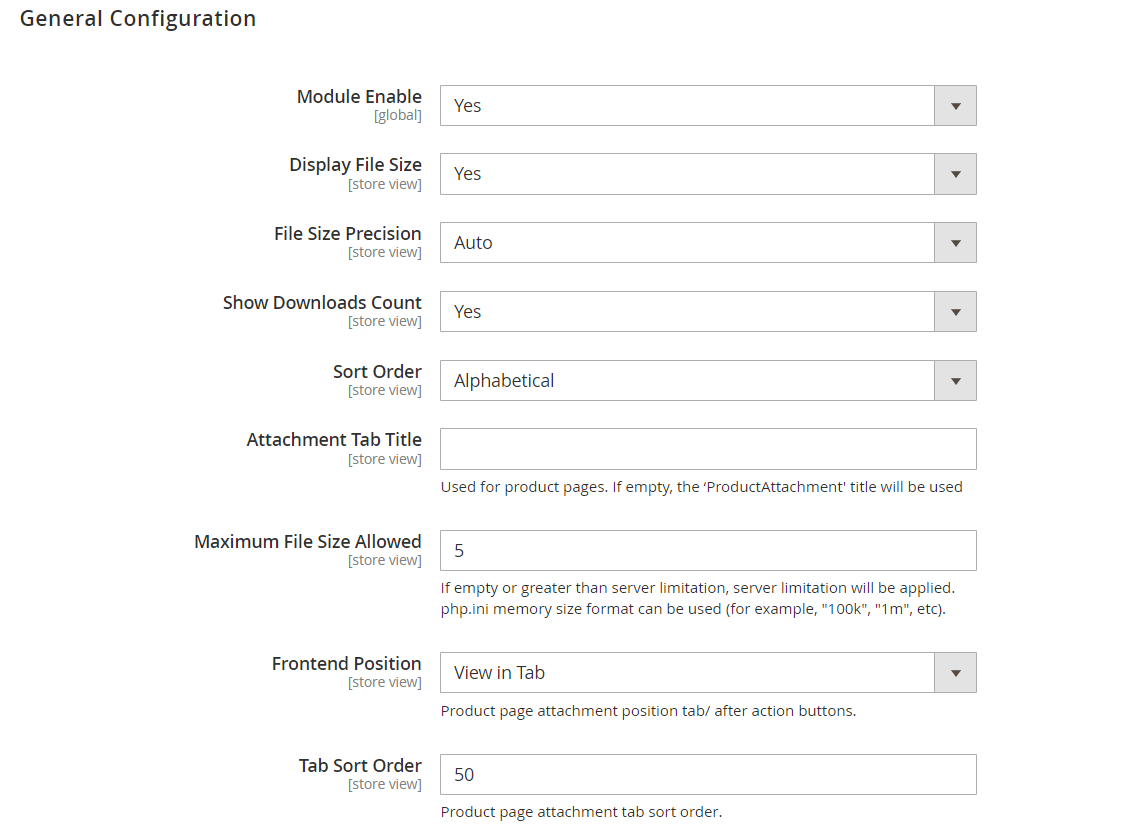Open the Module Enable dropdown
The image size is (1139, 837).
click(707, 106)
